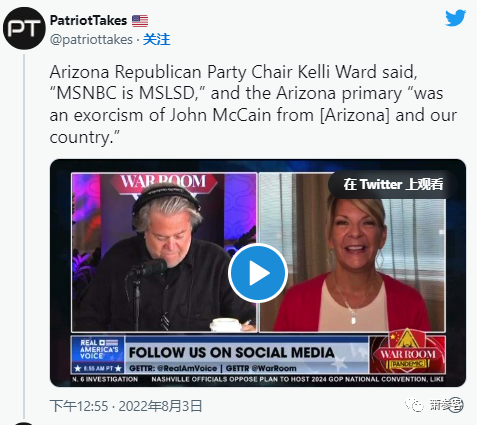Play the embedded War Room video
The width and height of the screenshot is (477, 425).
coord(258,273)
